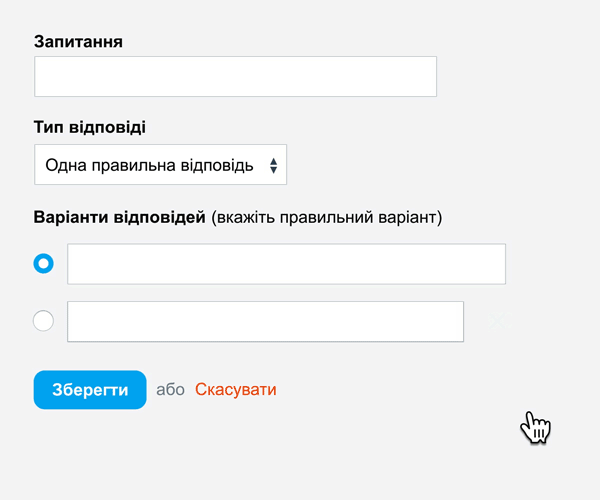600x500 pixels.
Task: Choose the empty white radio button
Action: (43, 321)
